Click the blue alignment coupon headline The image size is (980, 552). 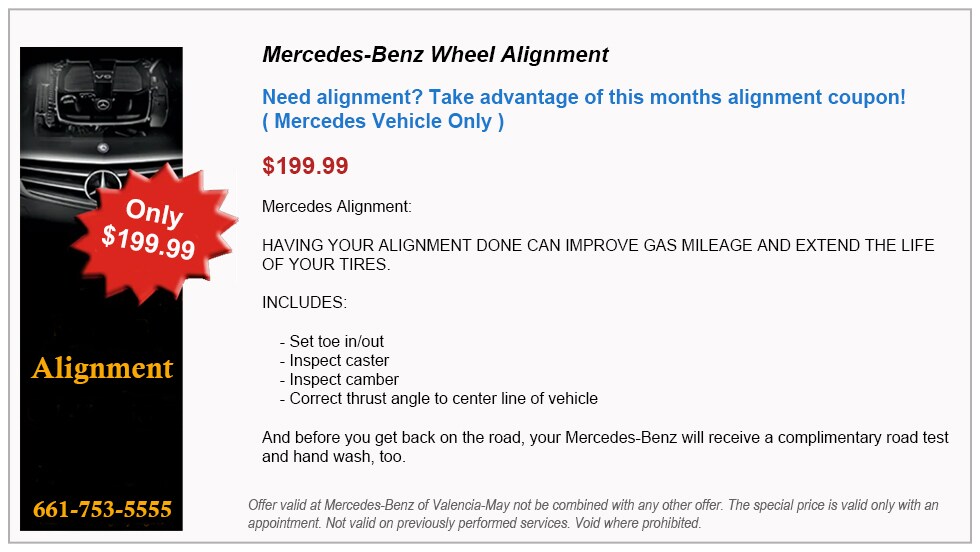point(584,97)
